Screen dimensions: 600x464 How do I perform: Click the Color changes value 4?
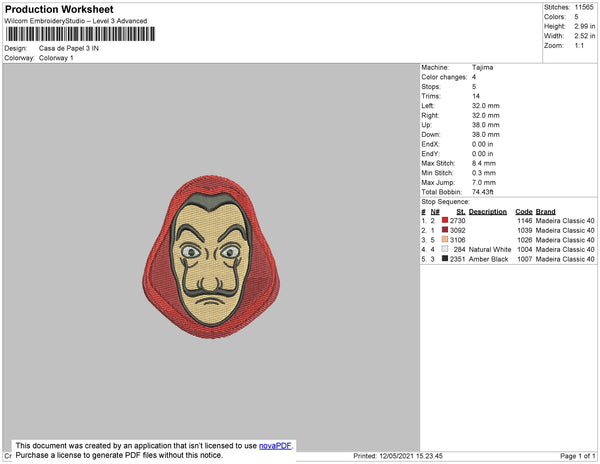(474, 77)
